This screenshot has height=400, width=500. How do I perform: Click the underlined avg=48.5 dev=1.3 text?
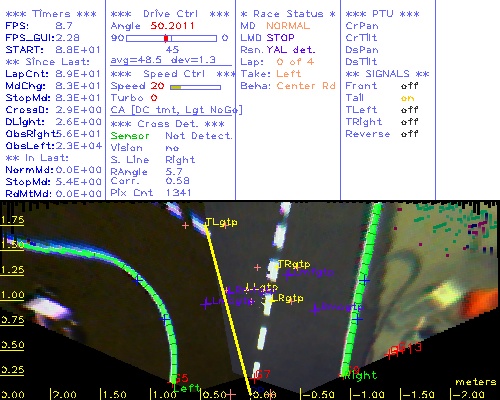point(163,60)
